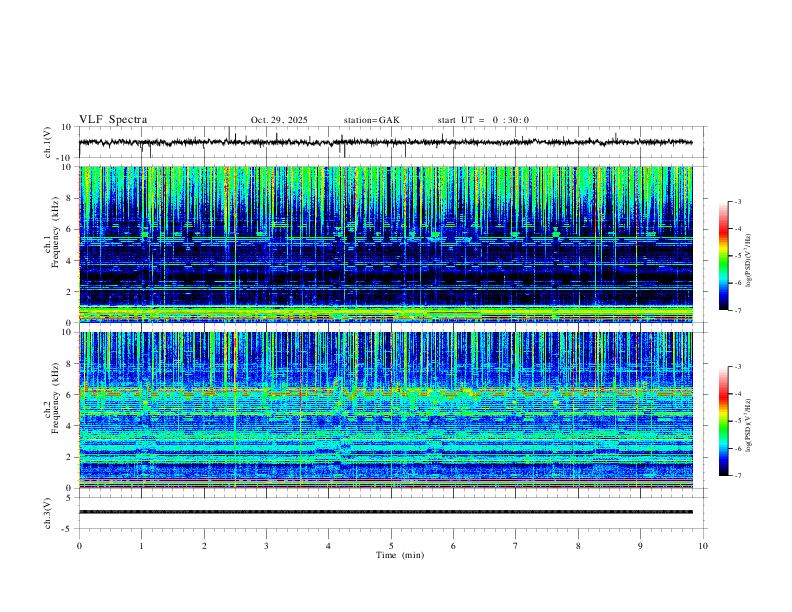Click the lower color bar's log(PSD) label
The height and width of the screenshot is (612, 792).
748,426
